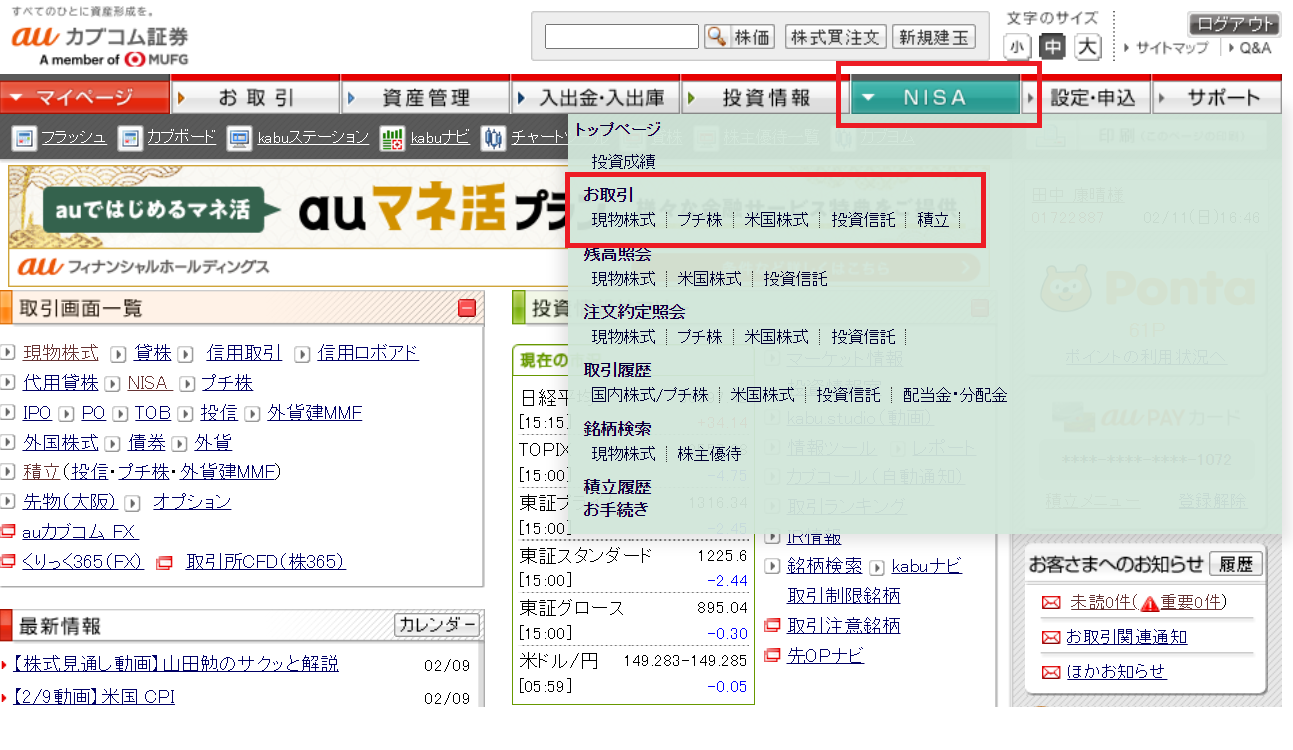The height and width of the screenshot is (750, 1293).
Task: Open the kabuナビ chart icon
Action: pyautogui.click(x=392, y=138)
